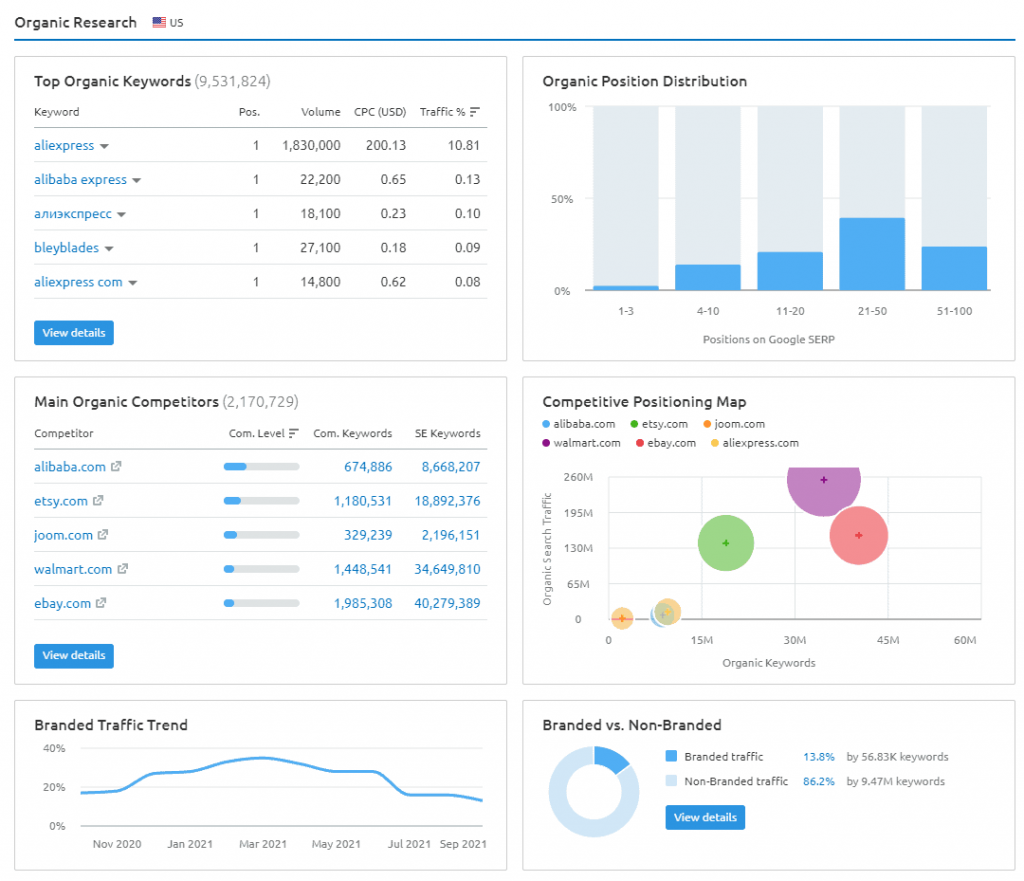Click the purple walmart.com bubble on map
Viewport: 1024px width, 881px height.
tap(824, 487)
